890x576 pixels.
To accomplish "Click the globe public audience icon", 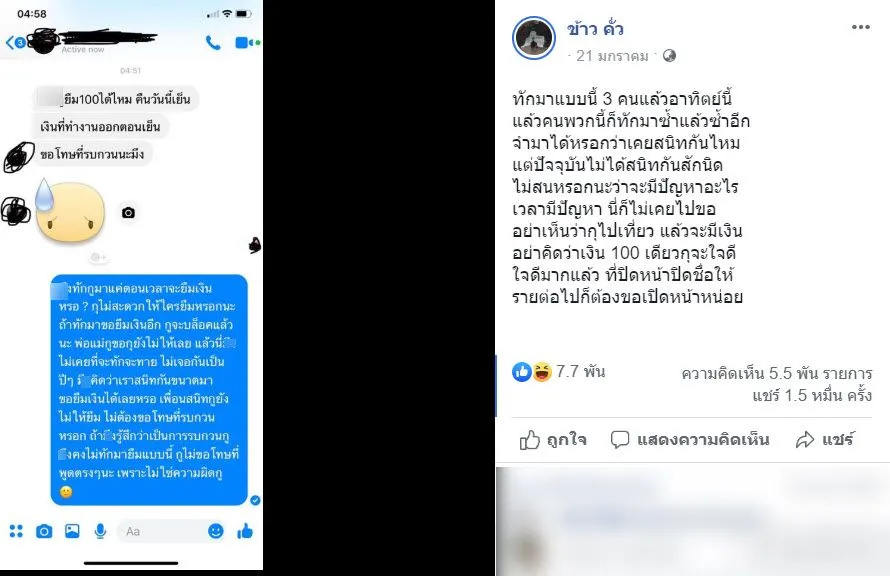I will point(669,56).
